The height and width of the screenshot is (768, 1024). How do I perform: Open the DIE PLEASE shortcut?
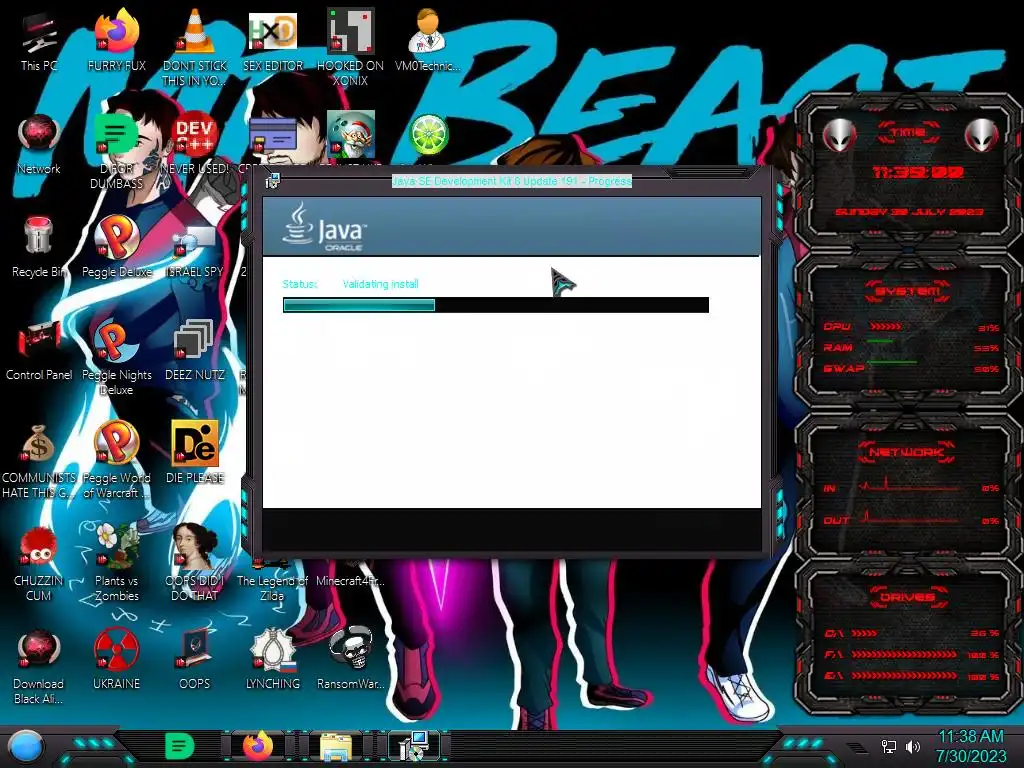[x=195, y=442]
